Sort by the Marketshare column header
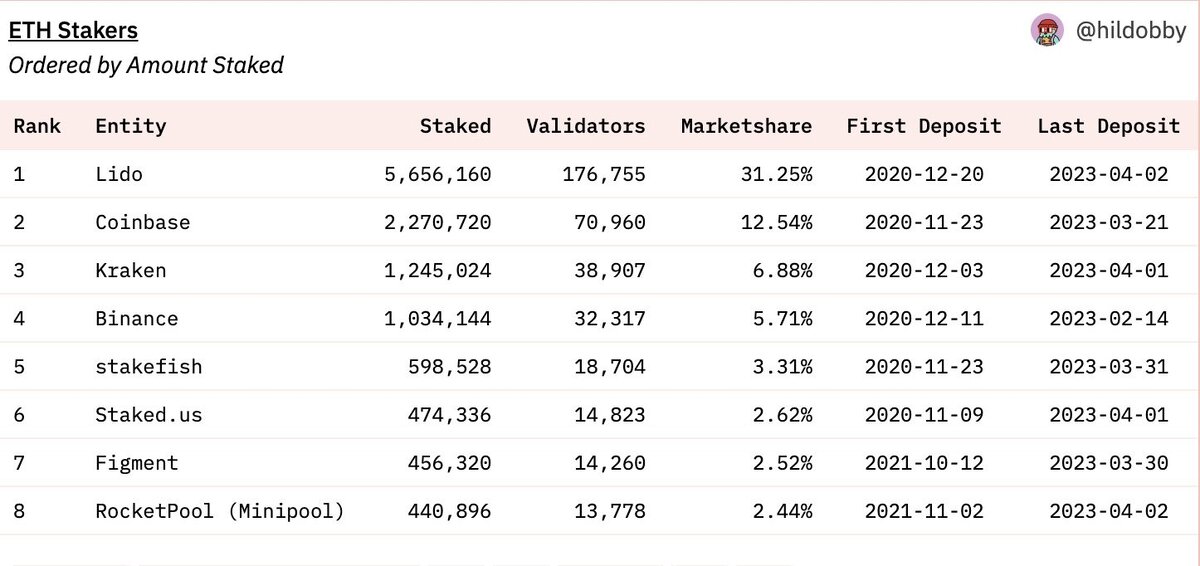This screenshot has height=566, width=1200. click(746, 126)
